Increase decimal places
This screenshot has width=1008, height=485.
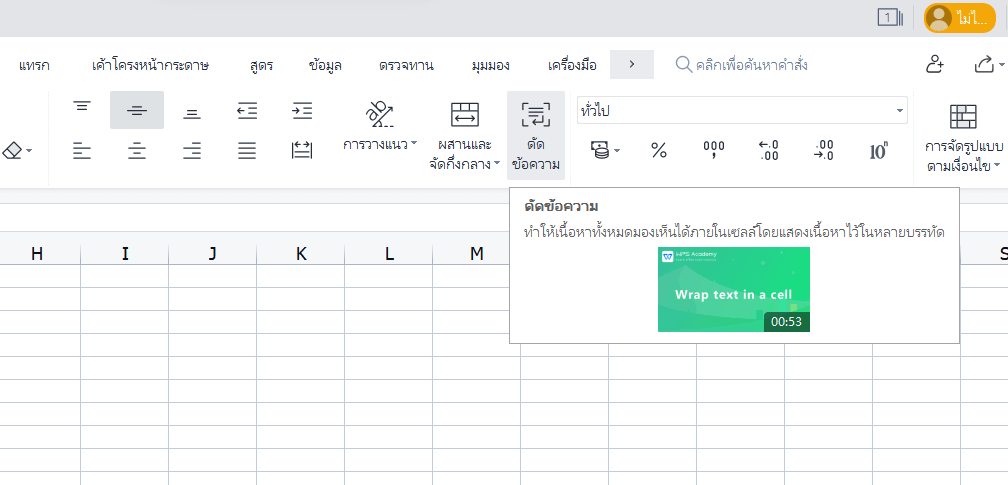tap(769, 151)
